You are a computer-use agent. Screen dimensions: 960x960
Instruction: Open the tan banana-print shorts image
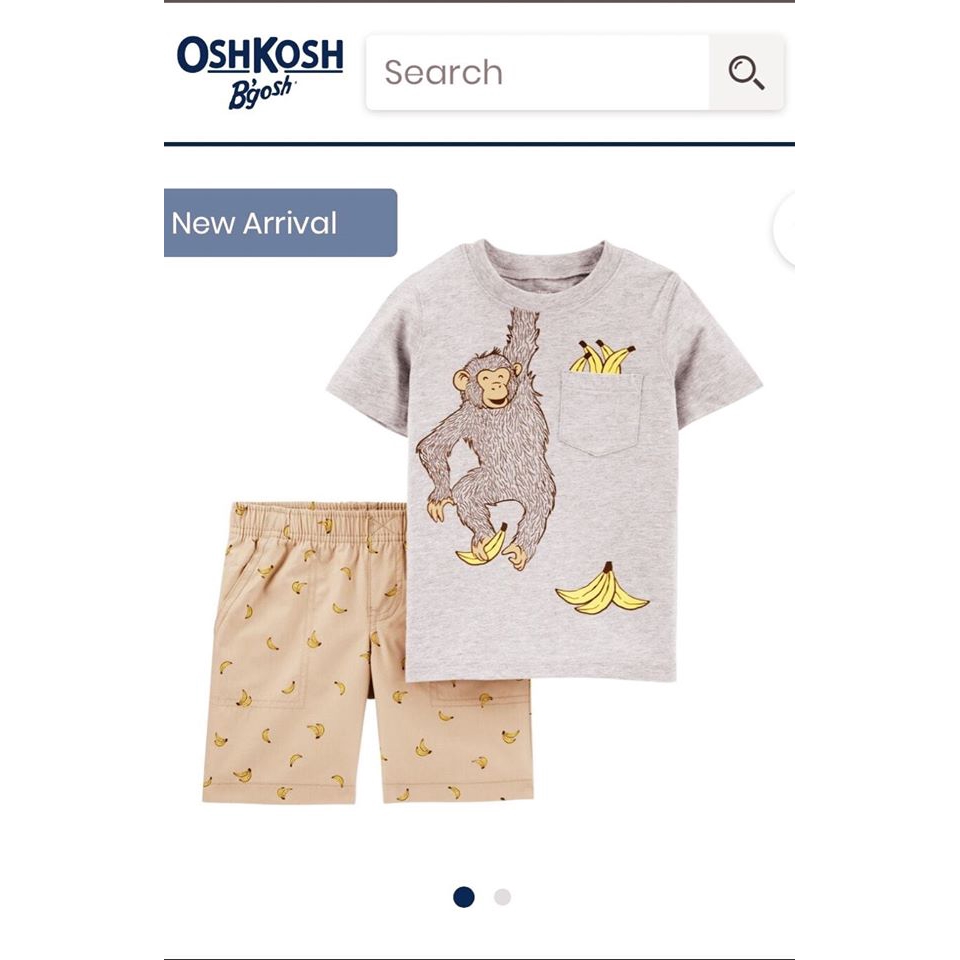click(x=367, y=653)
